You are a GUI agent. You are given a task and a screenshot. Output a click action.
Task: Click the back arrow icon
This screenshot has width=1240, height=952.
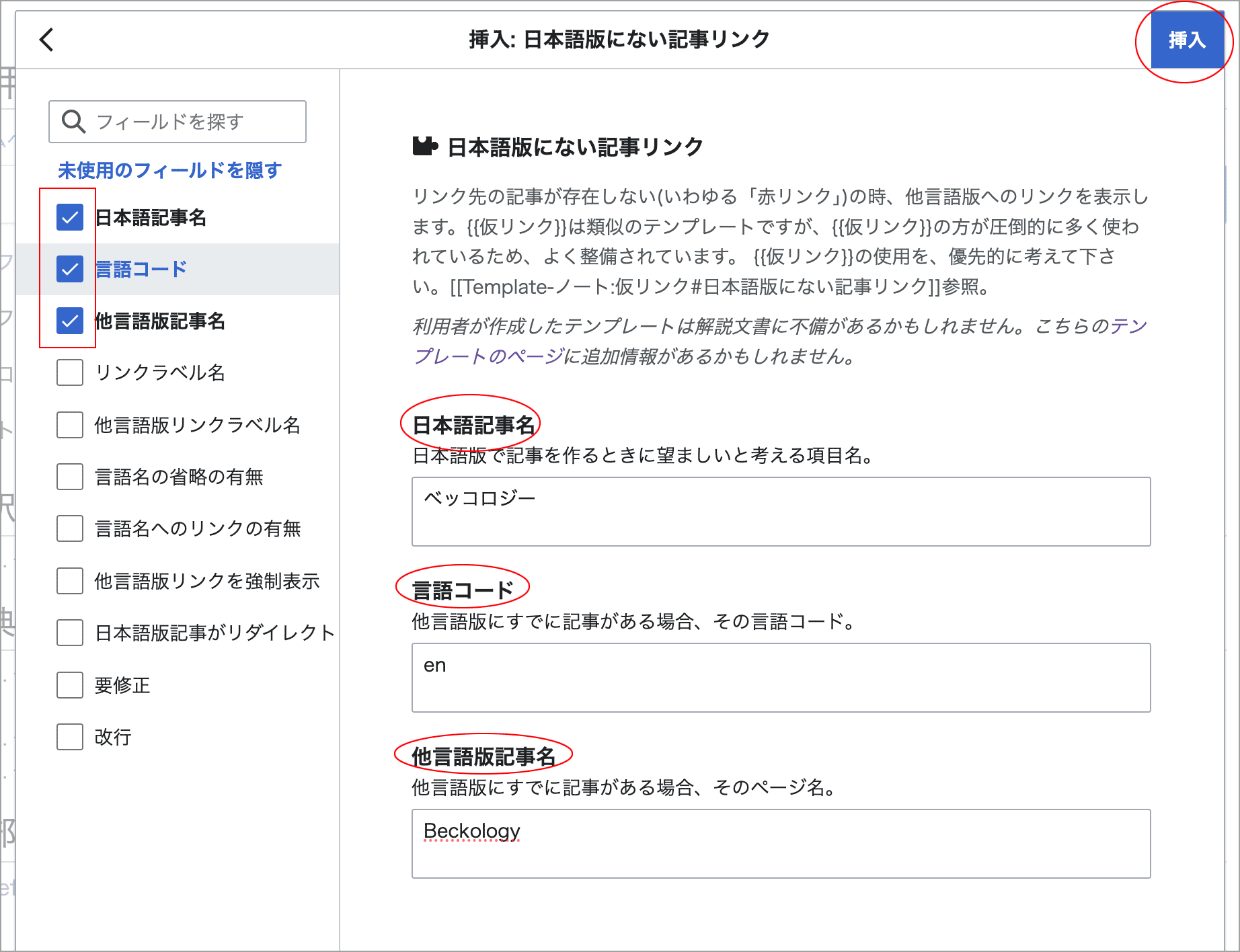point(46,40)
